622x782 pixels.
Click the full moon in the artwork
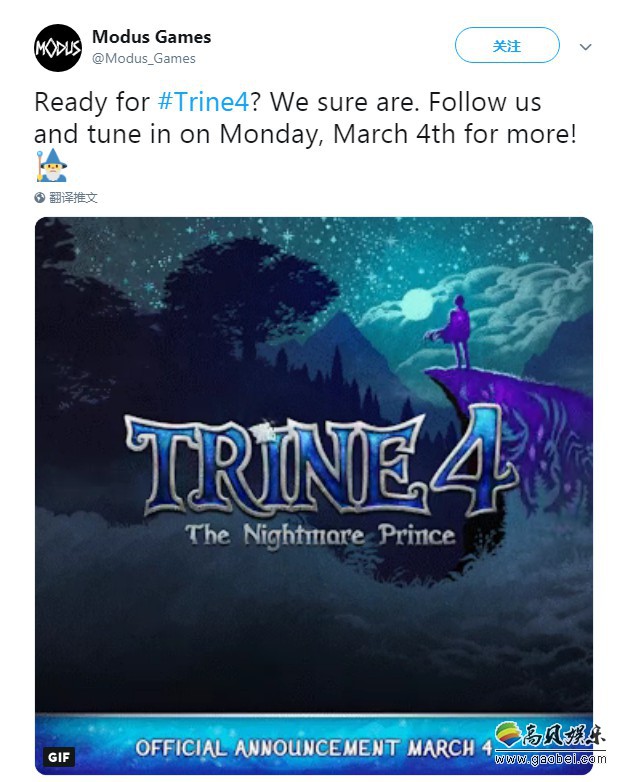(416, 304)
